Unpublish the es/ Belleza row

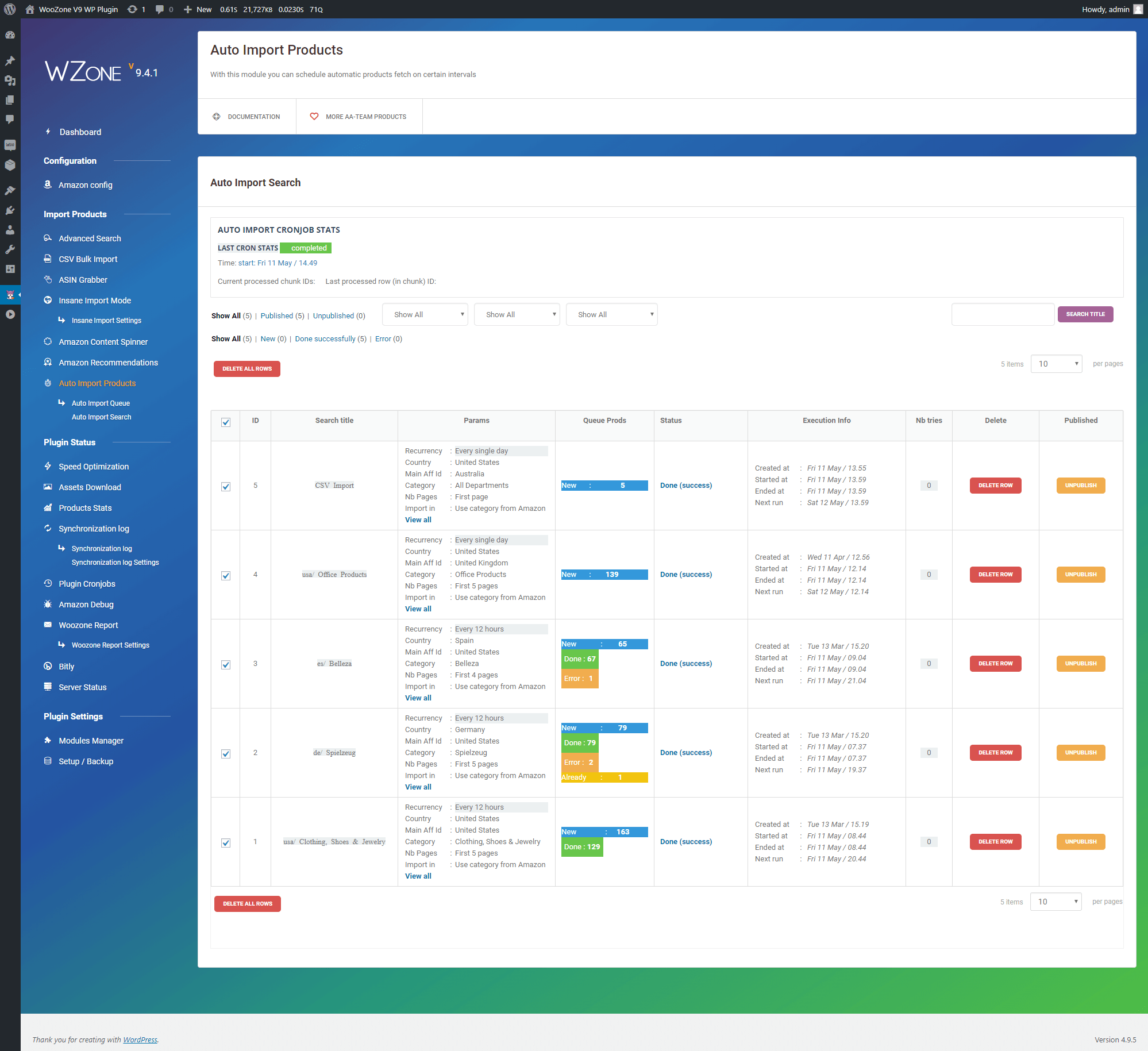1081,664
